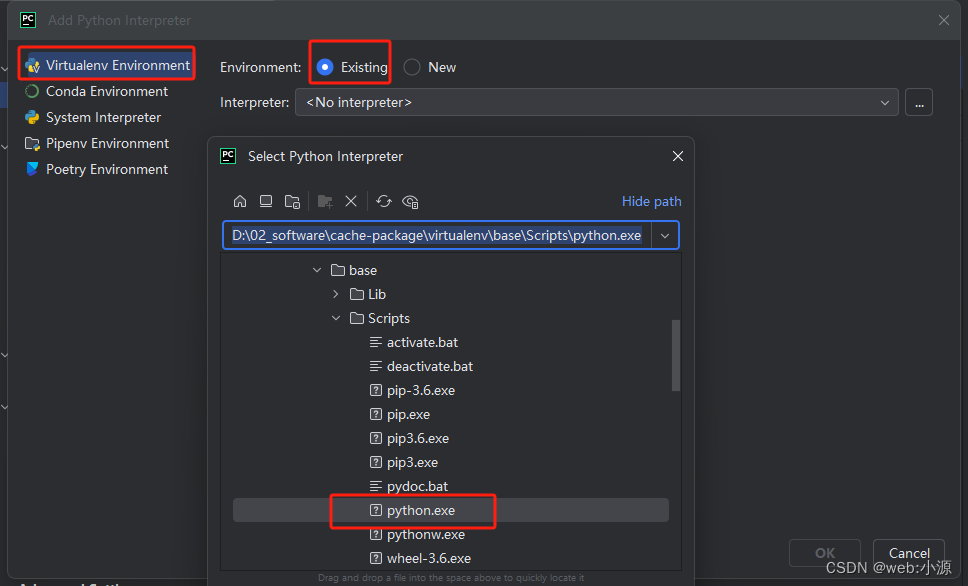Show hidden files and directories icon
This screenshot has width=968, height=586.
(410, 201)
